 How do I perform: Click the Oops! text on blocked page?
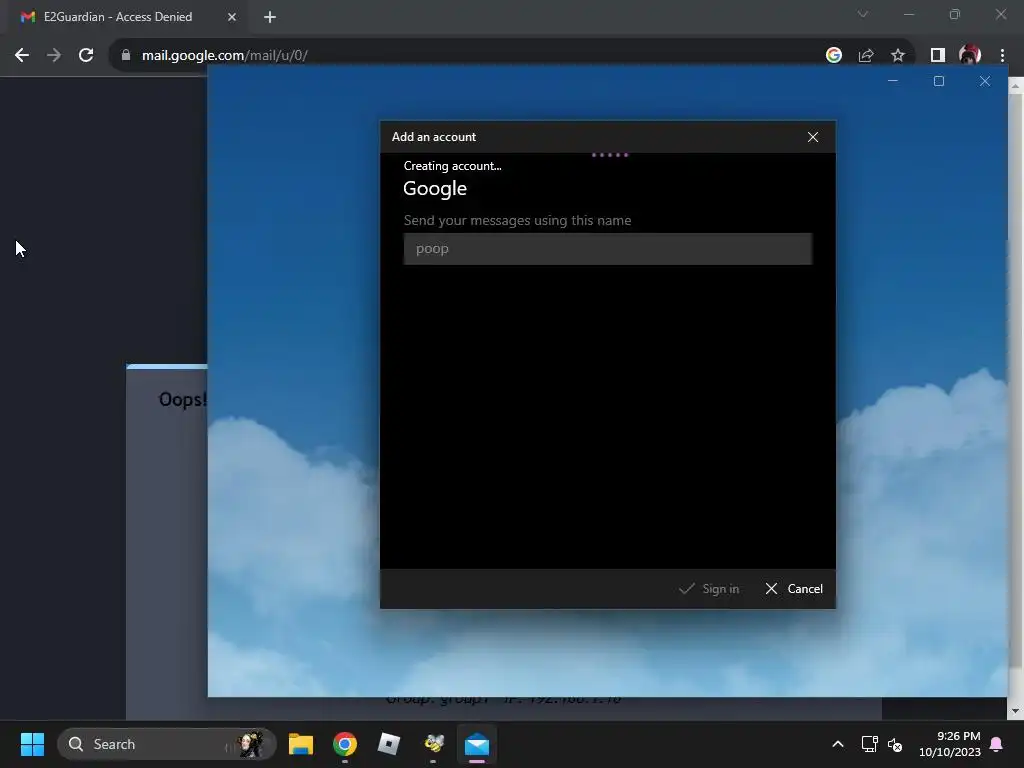(x=182, y=399)
